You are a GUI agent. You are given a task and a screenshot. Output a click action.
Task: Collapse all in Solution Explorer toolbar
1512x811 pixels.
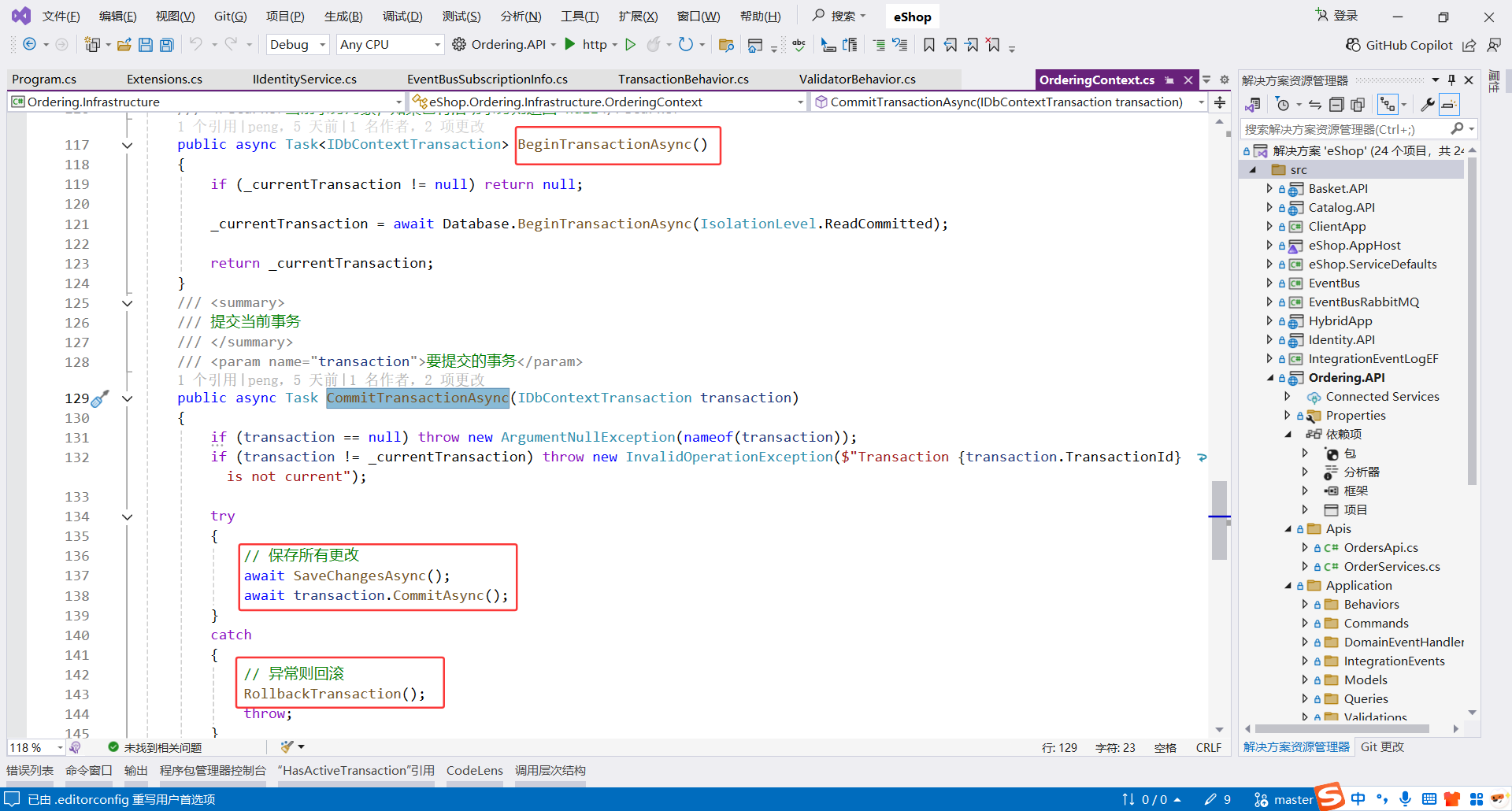coord(1336,105)
